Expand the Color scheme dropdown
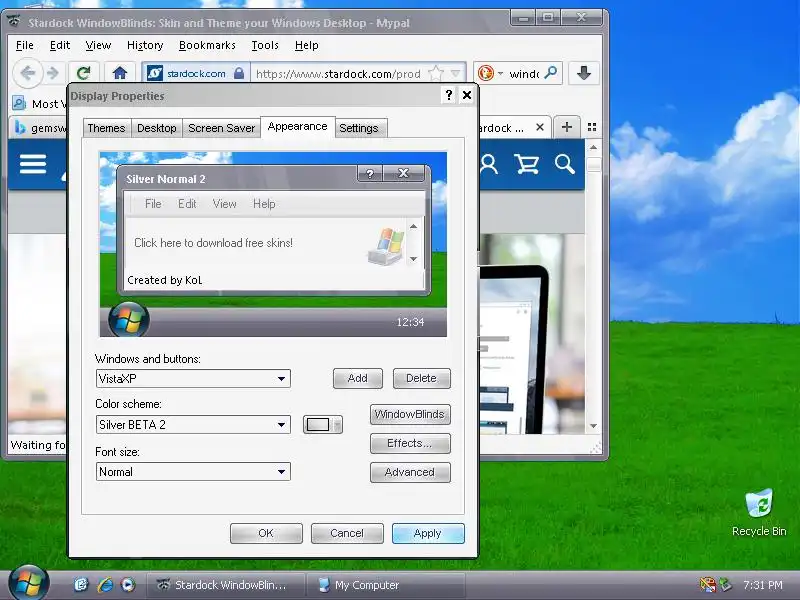This screenshot has width=800, height=600. (x=281, y=424)
